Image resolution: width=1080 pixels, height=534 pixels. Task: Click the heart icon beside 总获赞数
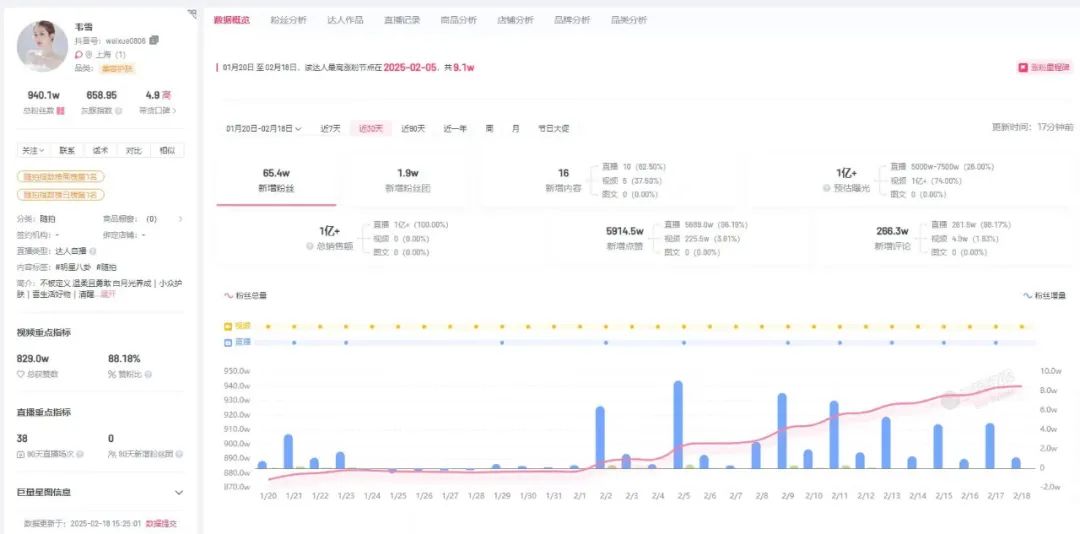point(21,374)
